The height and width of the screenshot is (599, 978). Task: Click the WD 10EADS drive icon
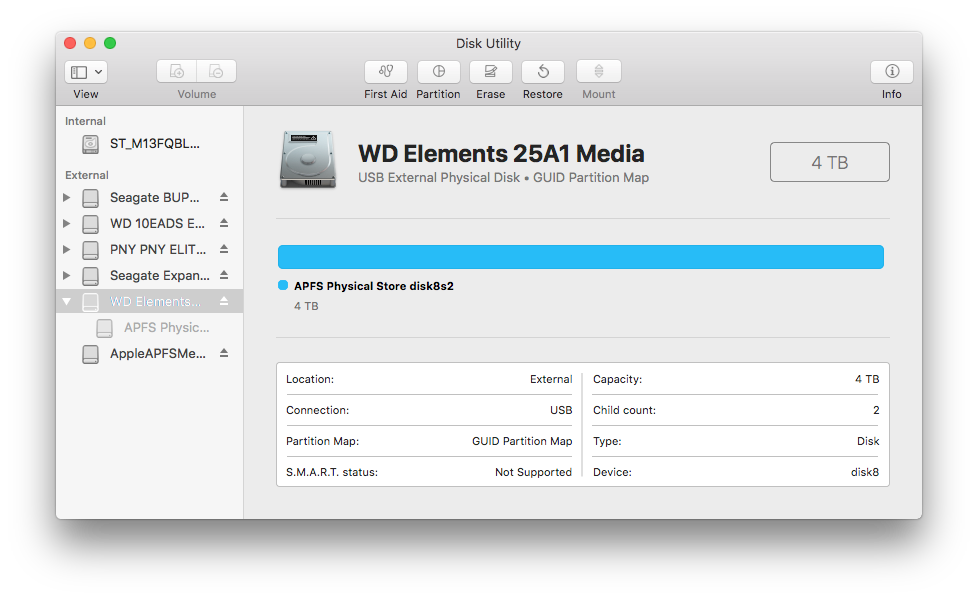point(90,224)
